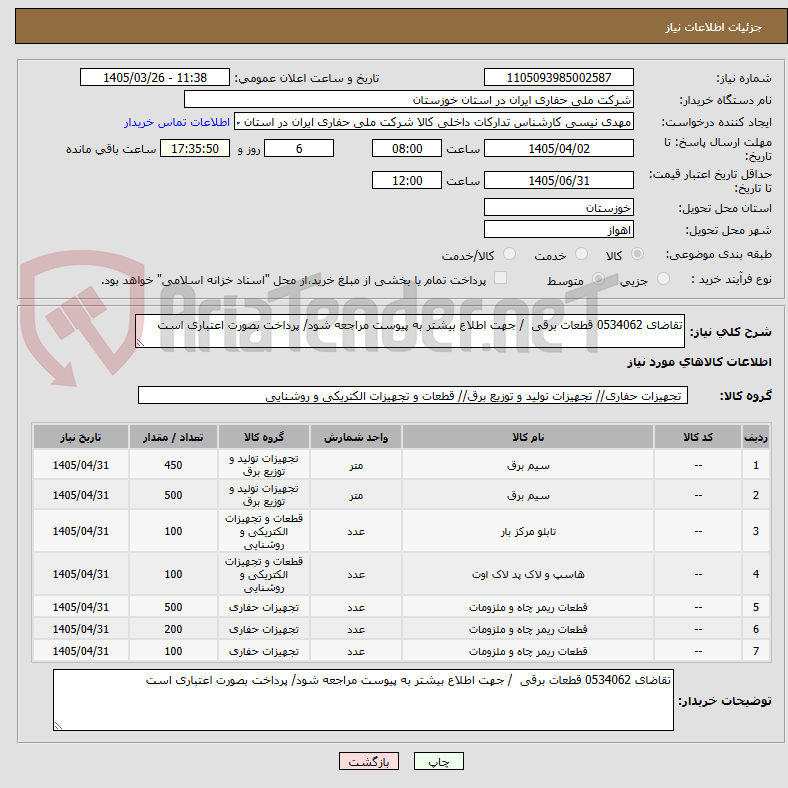Screen dimensions: 788x788
Task: Click قطعات ریمر چاه و ملزومات in row 7
Action: (528, 651)
